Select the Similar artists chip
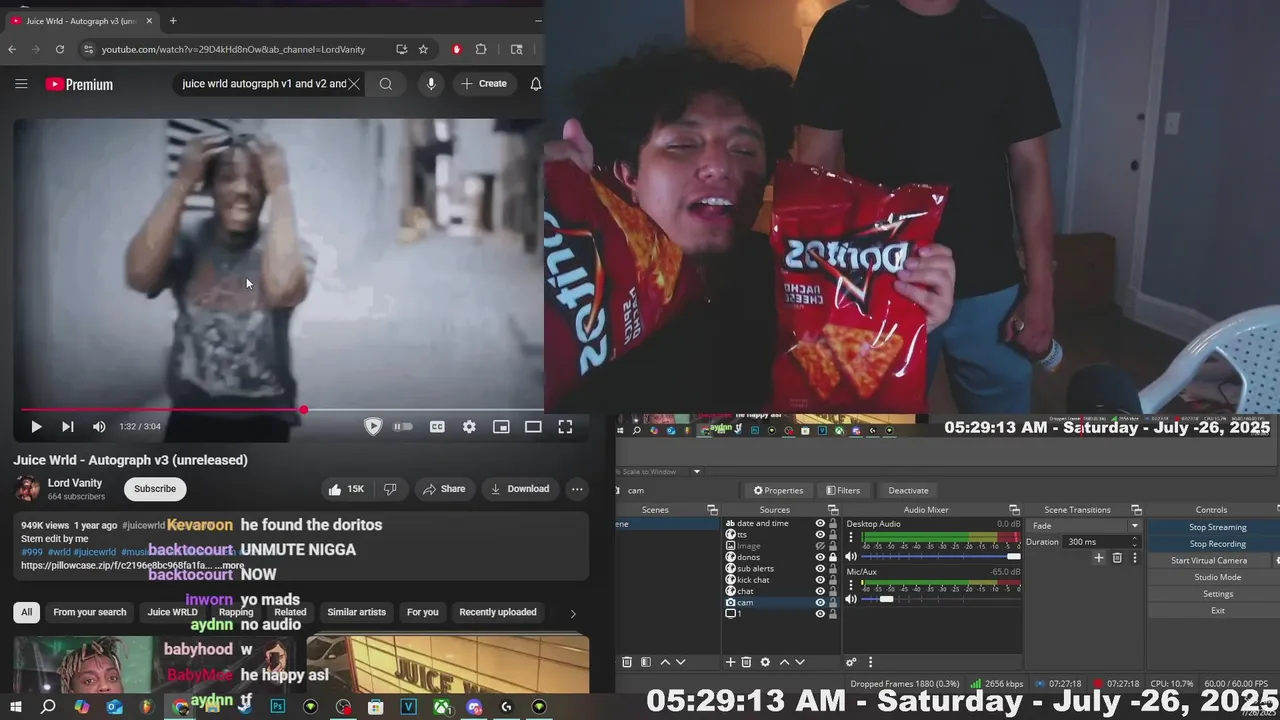The image size is (1280, 720). [356, 612]
